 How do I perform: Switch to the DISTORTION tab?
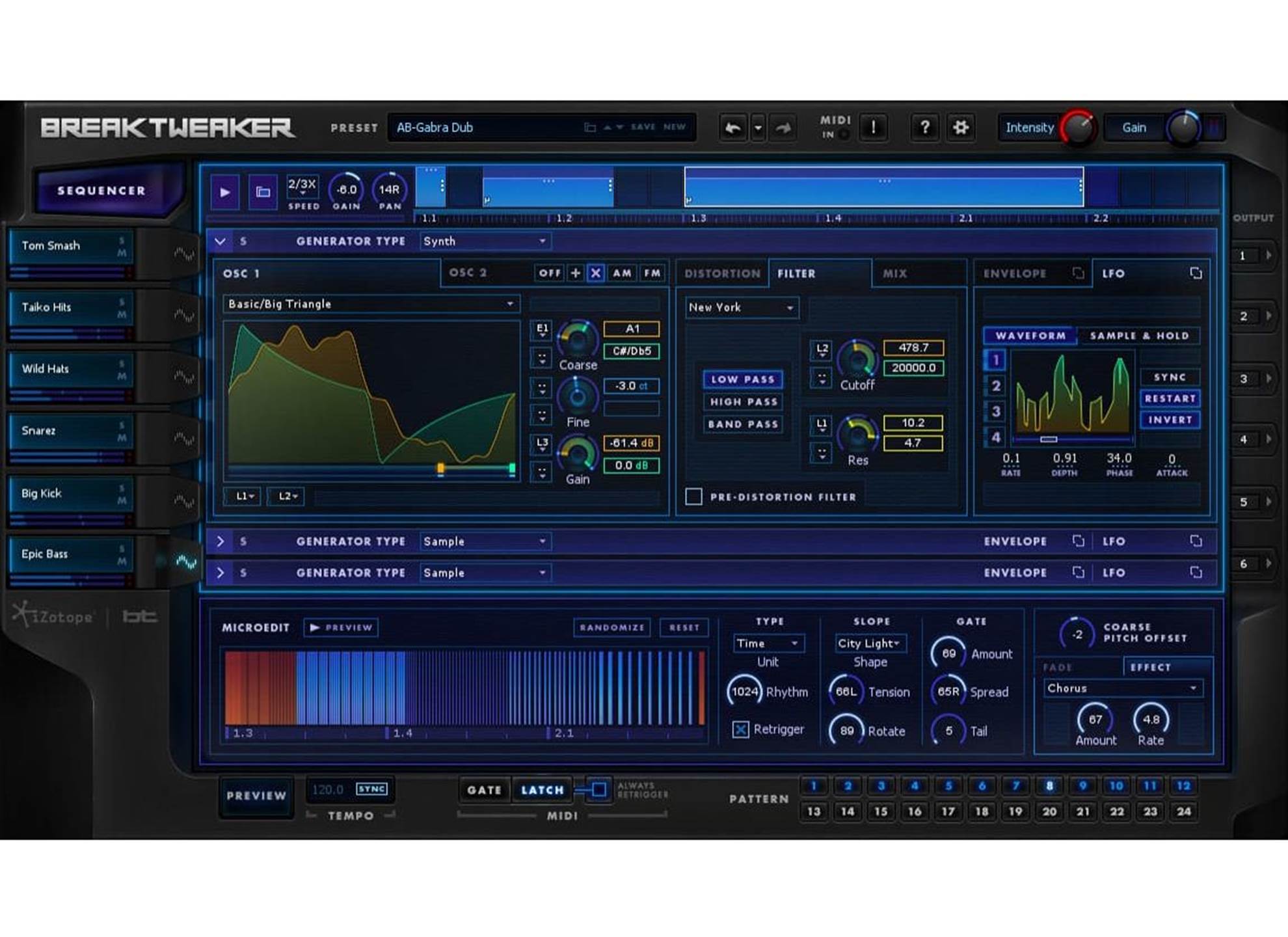click(x=722, y=273)
